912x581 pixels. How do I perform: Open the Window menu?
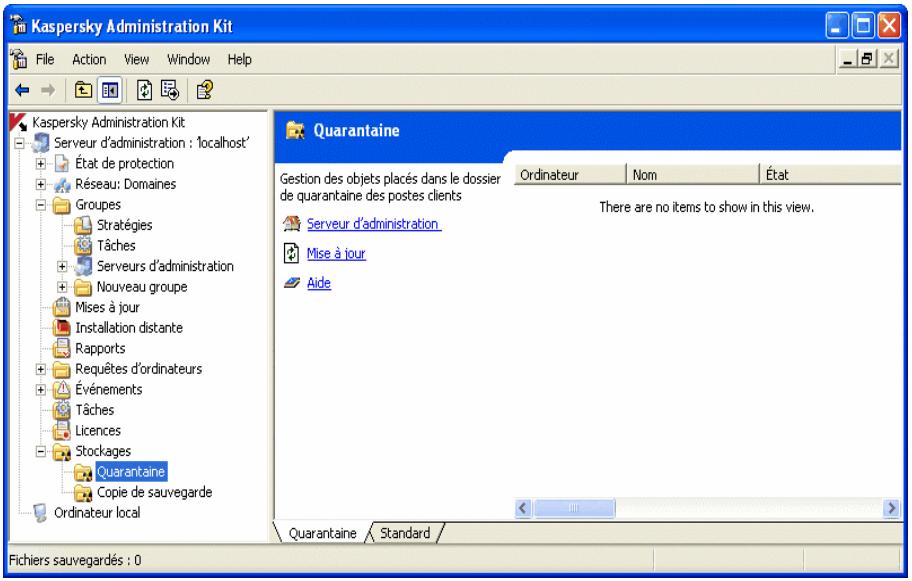pyautogui.click(x=188, y=59)
